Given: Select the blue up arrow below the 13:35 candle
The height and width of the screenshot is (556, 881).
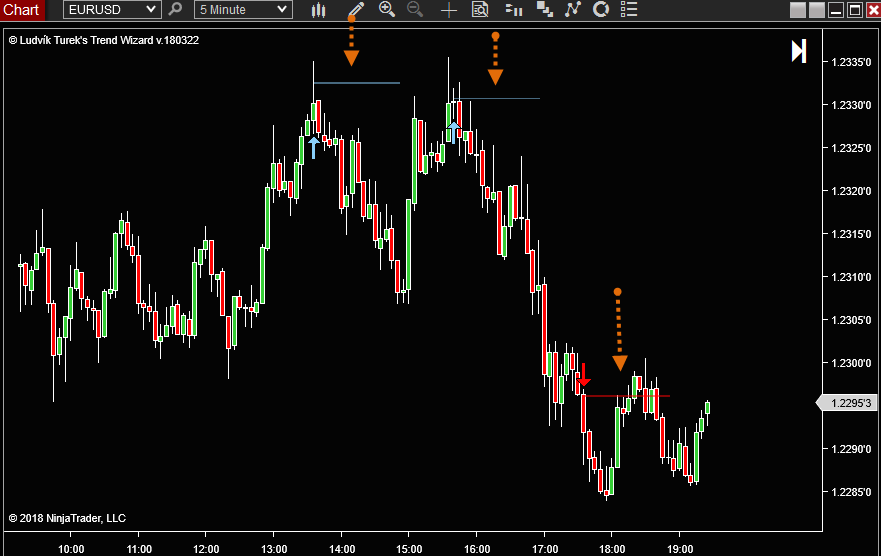Looking at the screenshot, I should click(x=314, y=147).
